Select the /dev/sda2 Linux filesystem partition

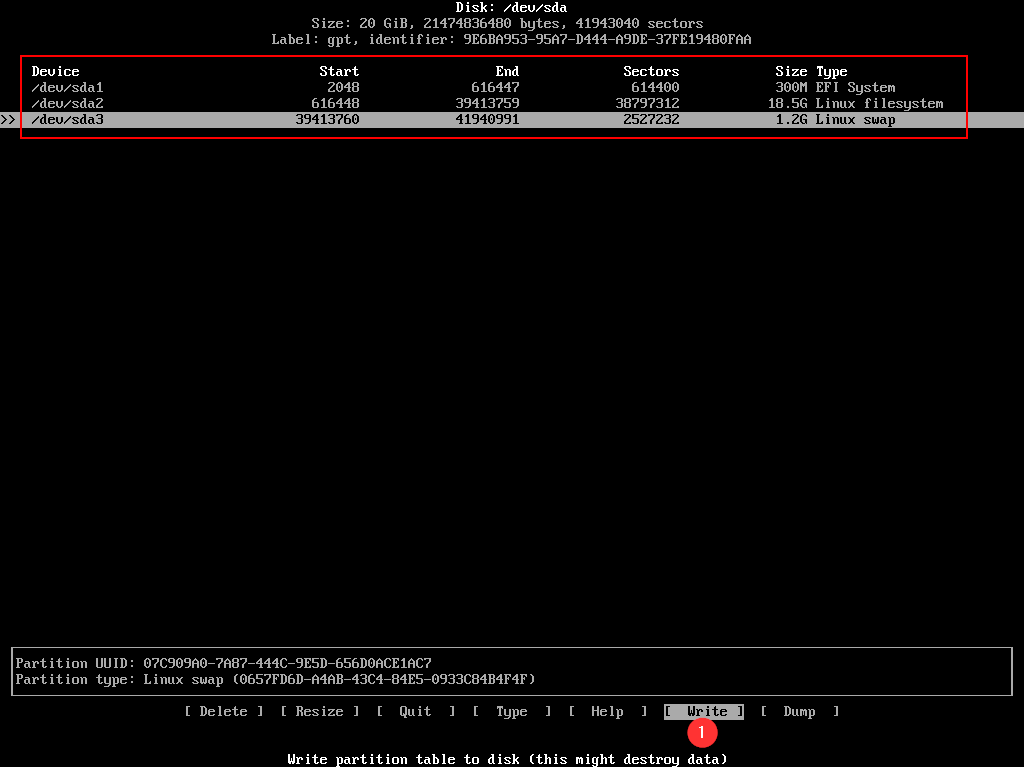[x=67, y=103]
